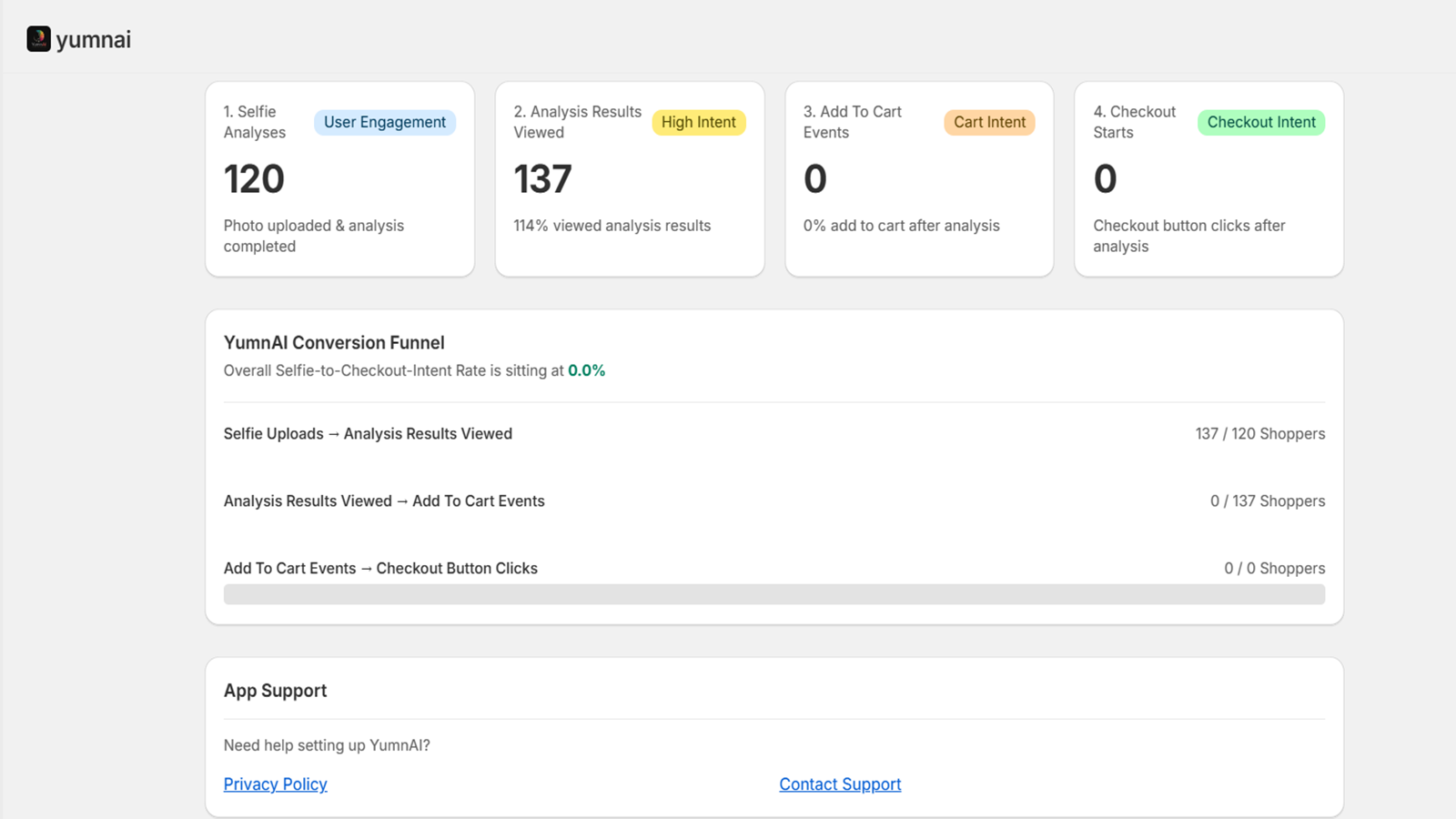1456x819 pixels.
Task: Select the High Intent badge
Action: pos(699,122)
